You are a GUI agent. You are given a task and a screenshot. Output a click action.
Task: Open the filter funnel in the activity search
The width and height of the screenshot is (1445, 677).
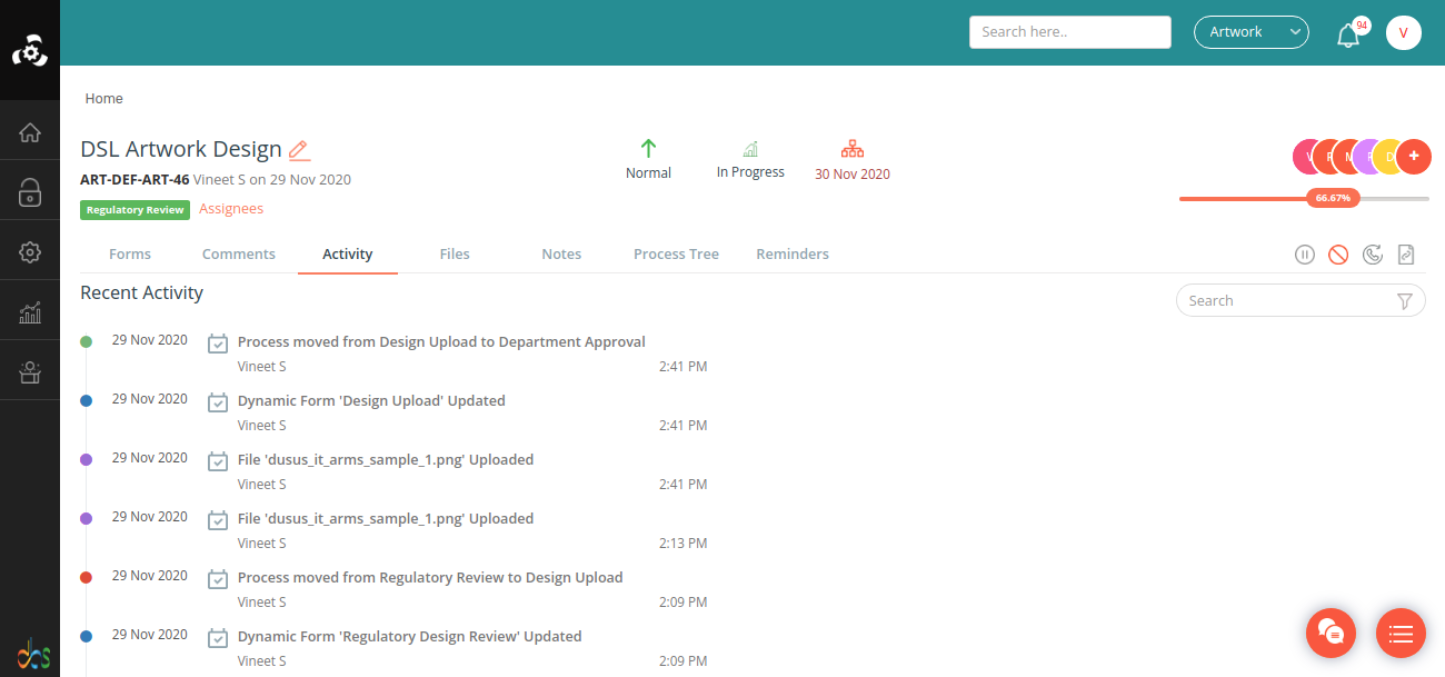point(1404,301)
